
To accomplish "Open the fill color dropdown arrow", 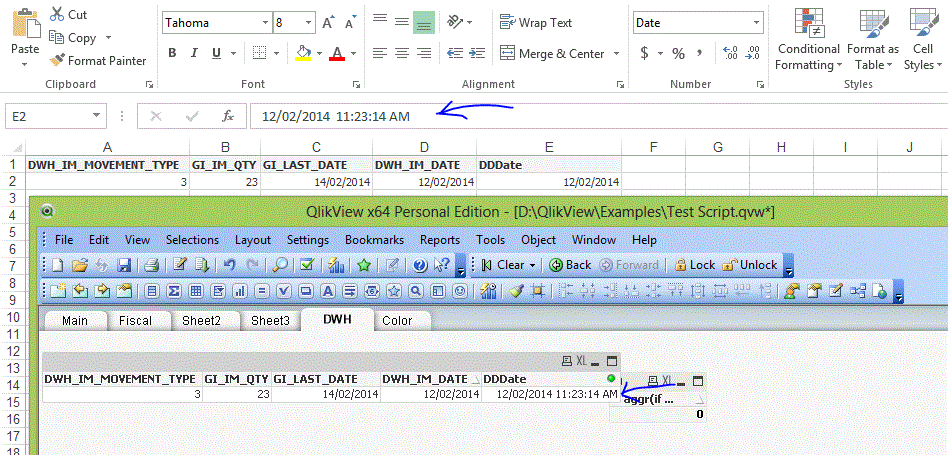I will tap(319, 53).
